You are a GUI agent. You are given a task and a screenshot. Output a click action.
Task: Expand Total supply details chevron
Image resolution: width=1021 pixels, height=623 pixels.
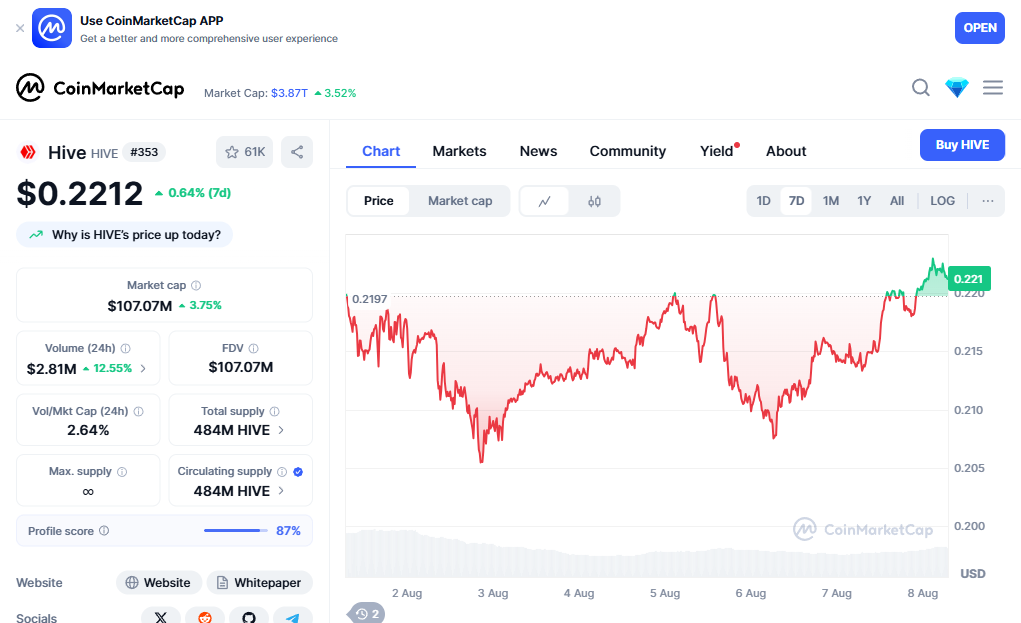[281, 430]
